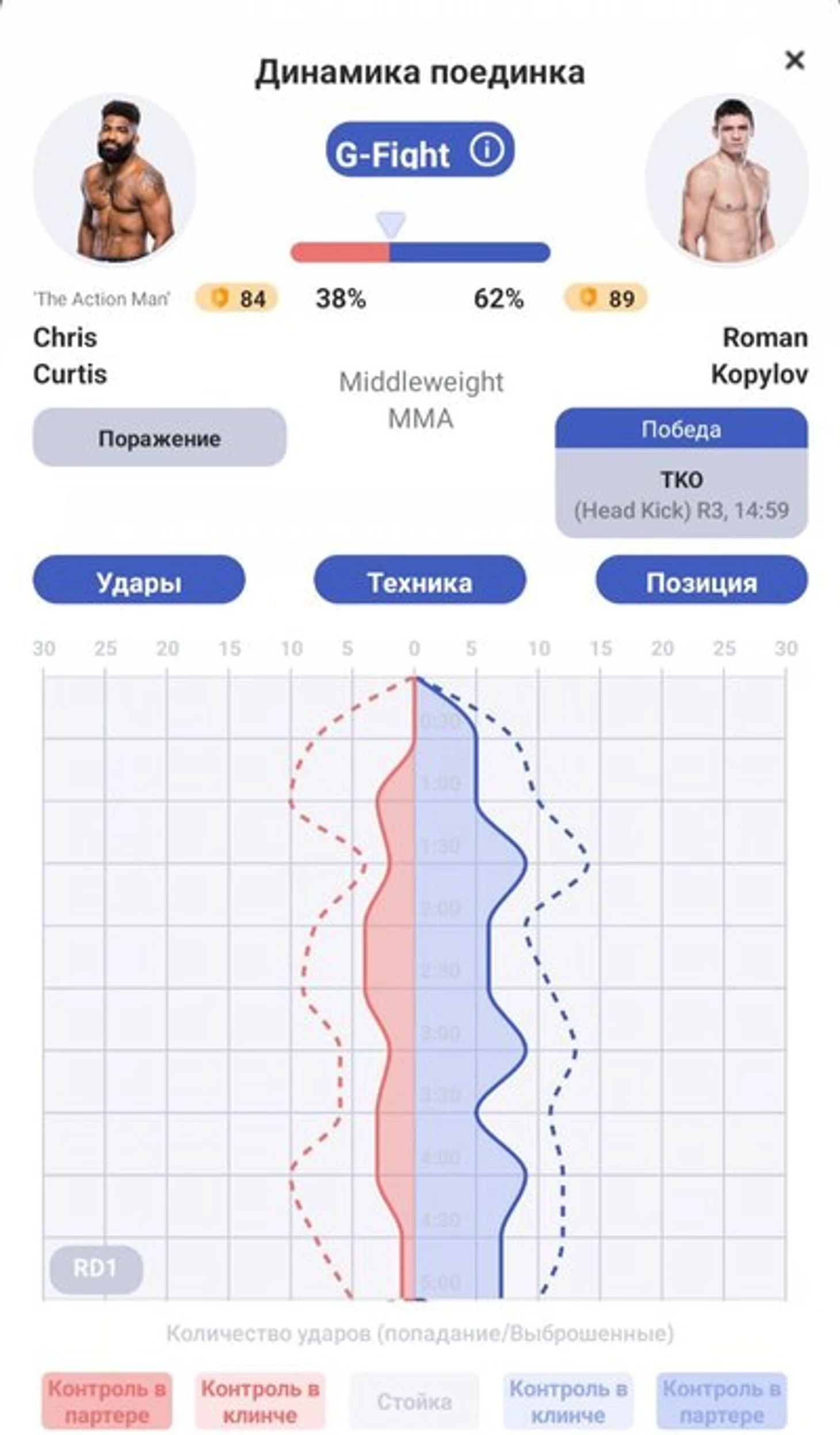Click the Победа TKO result card
Viewport: 840px width, 1435px height.
[681, 473]
